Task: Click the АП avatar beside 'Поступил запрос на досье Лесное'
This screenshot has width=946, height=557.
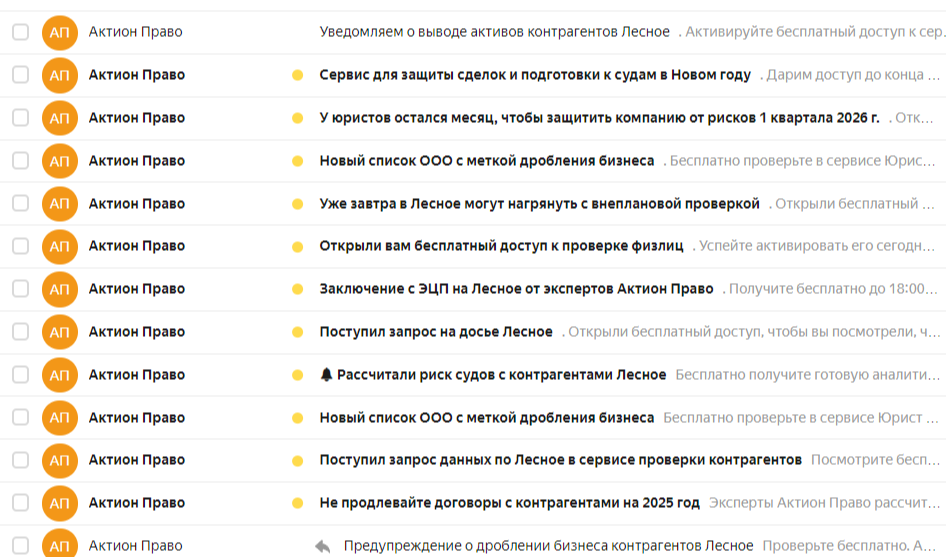Action: [60, 332]
